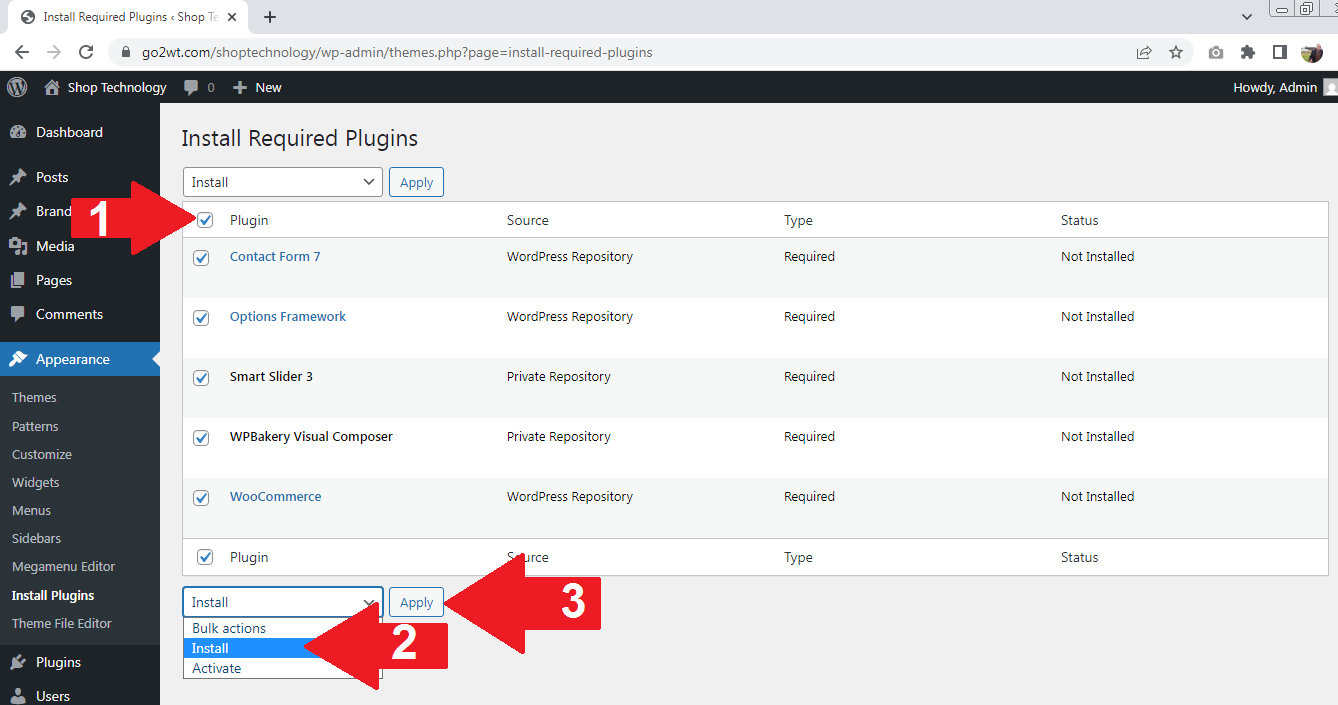Open the Chrome profile avatar
The width and height of the screenshot is (1338, 705).
click(1312, 52)
